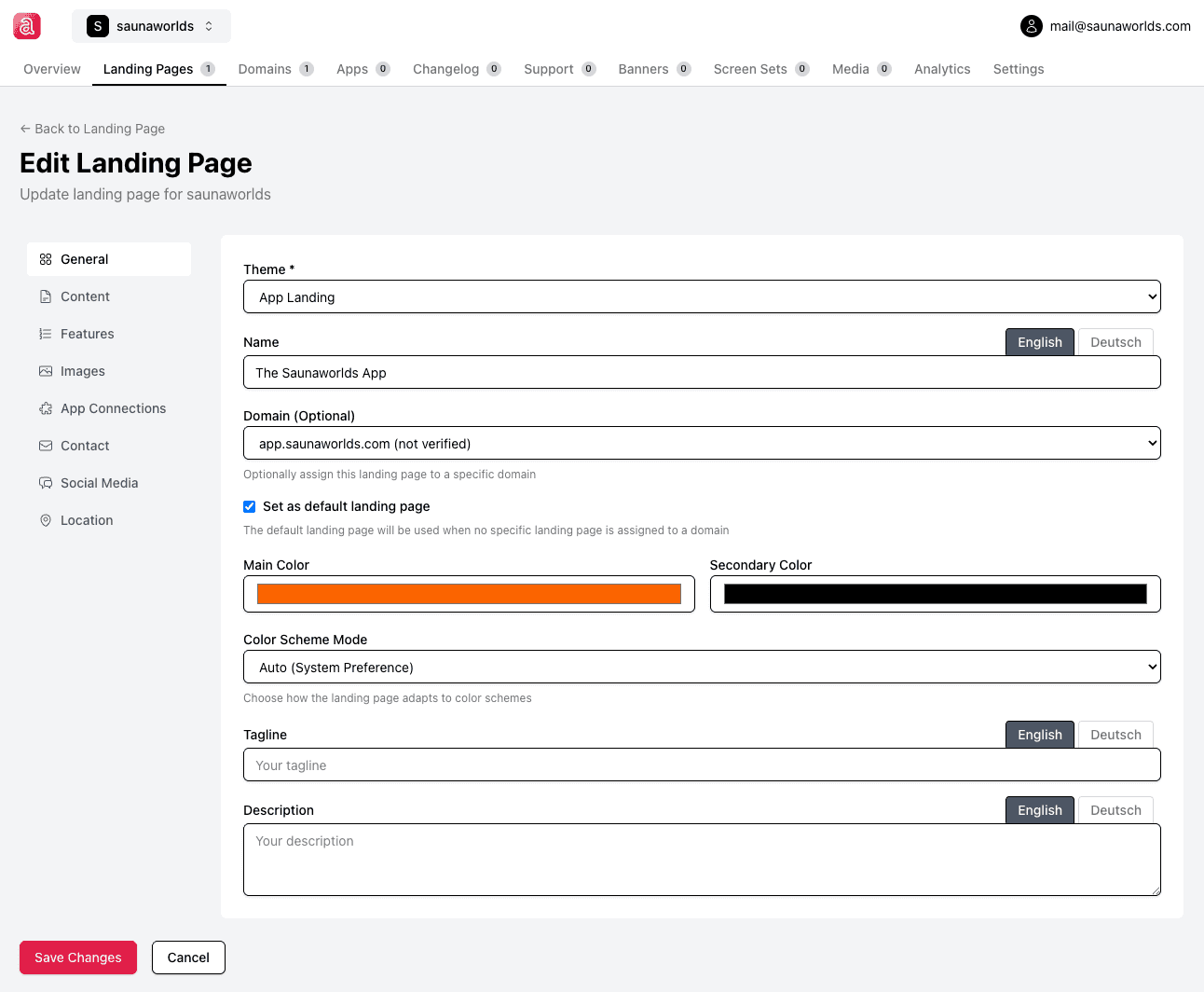Open the Changelog tab
The height and width of the screenshot is (992, 1204).
[x=457, y=69]
